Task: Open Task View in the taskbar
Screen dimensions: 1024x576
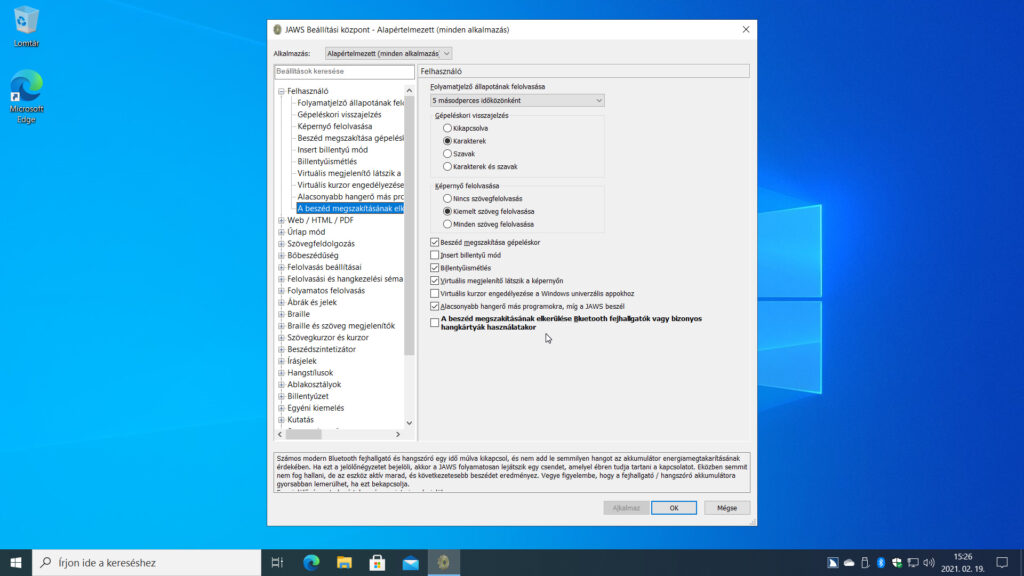Action: point(277,562)
